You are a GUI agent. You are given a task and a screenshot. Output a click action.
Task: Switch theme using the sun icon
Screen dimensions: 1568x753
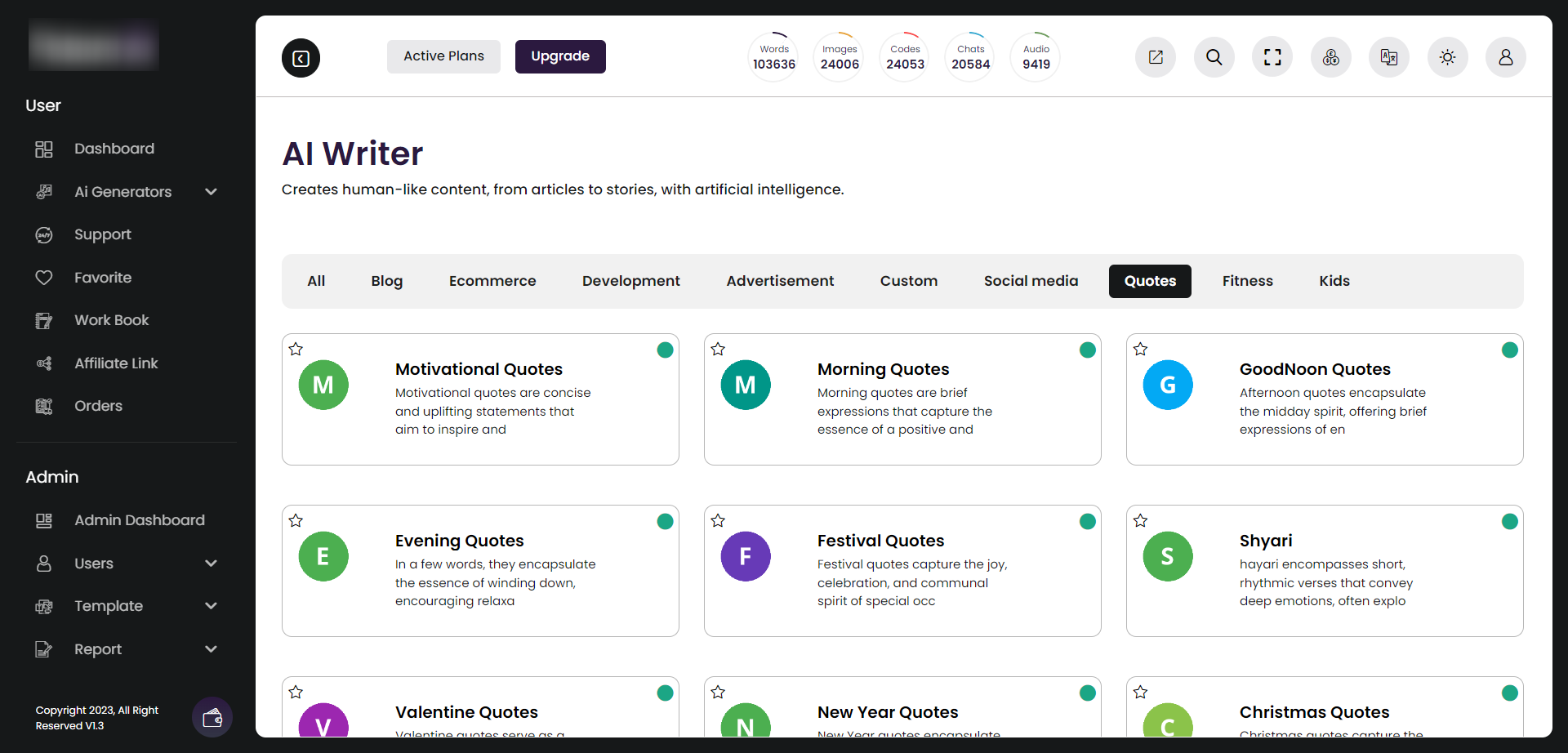[x=1447, y=57]
